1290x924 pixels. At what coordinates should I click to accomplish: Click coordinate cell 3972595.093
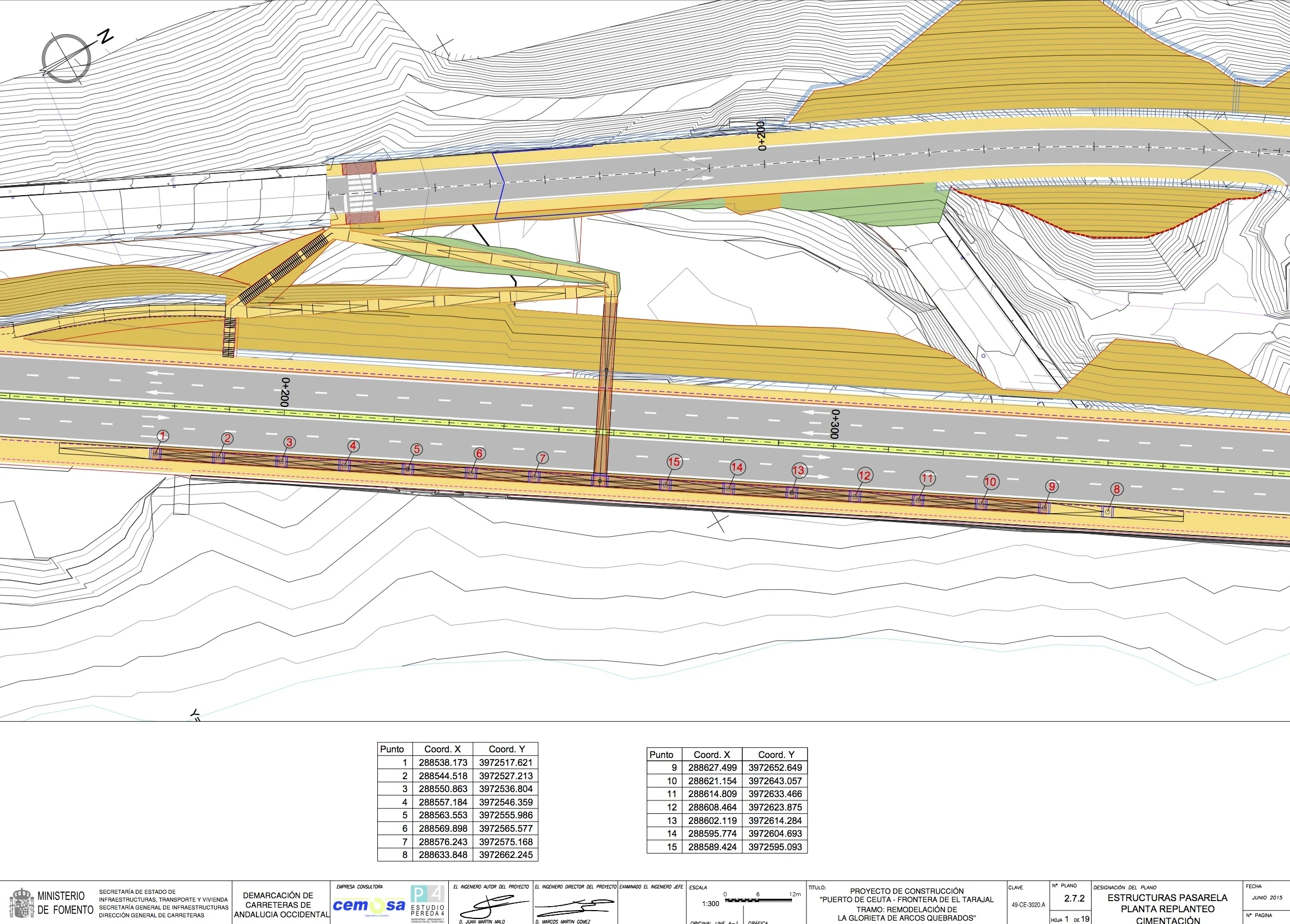pyautogui.click(x=775, y=847)
